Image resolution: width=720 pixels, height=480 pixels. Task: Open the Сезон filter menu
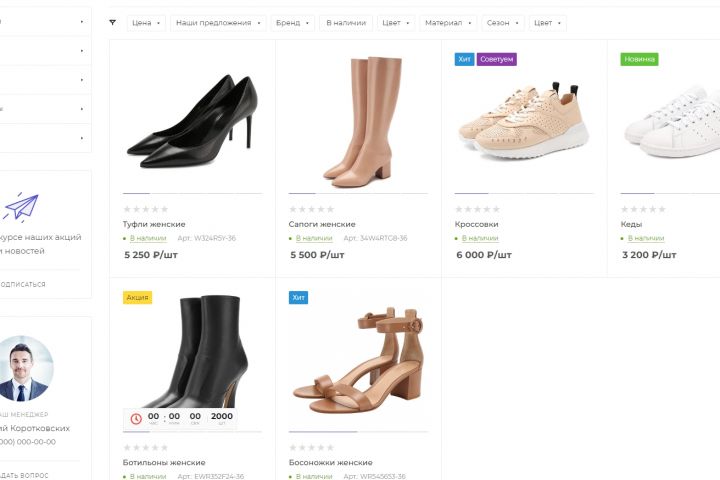coord(503,22)
